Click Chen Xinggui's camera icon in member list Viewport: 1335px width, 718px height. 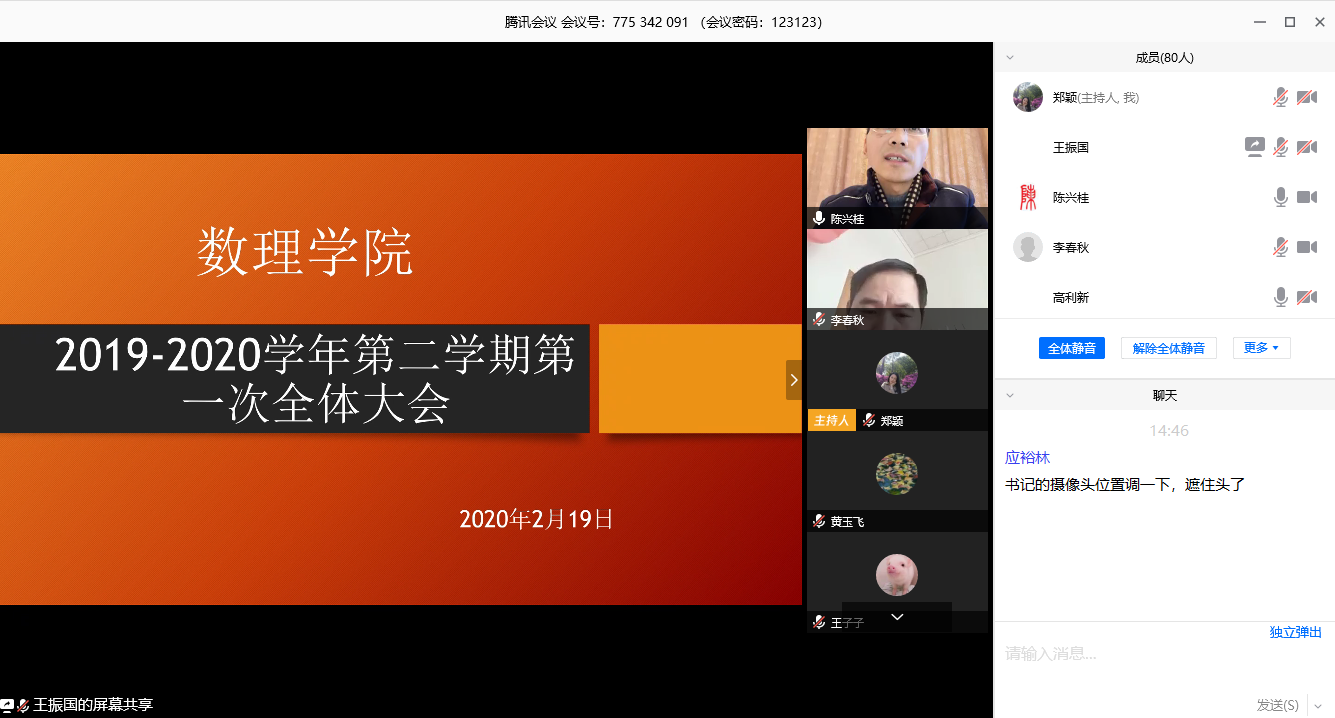point(1306,197)
